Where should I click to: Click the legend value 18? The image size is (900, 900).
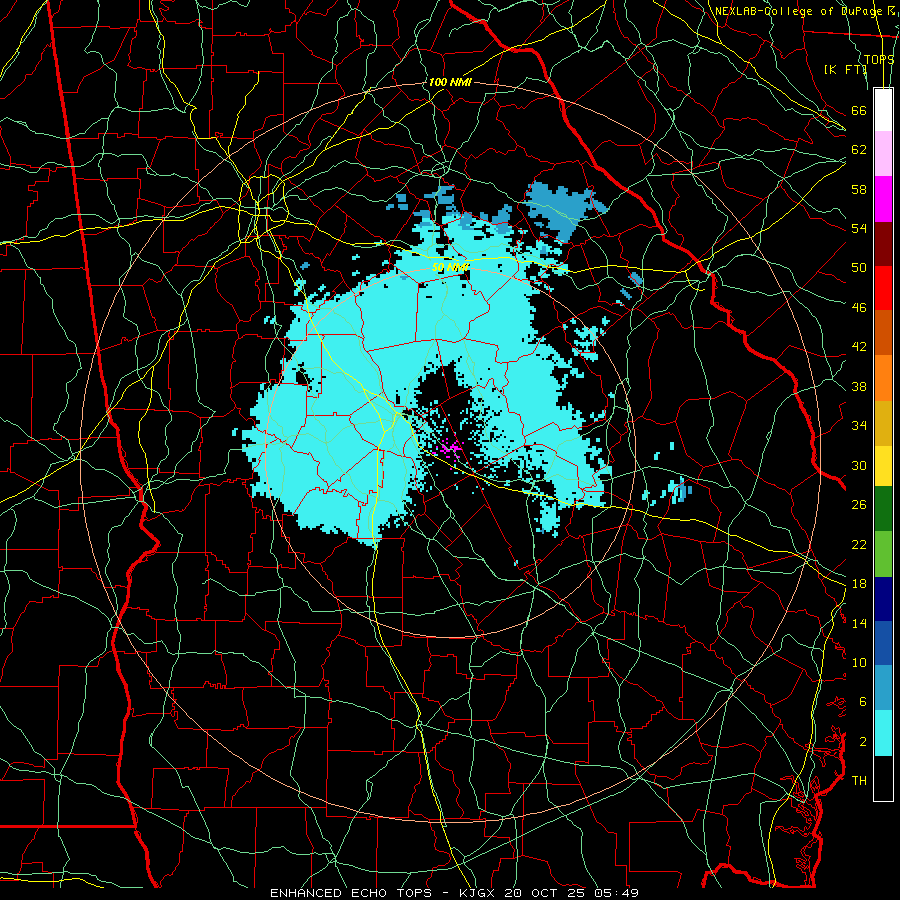point(859,584)
